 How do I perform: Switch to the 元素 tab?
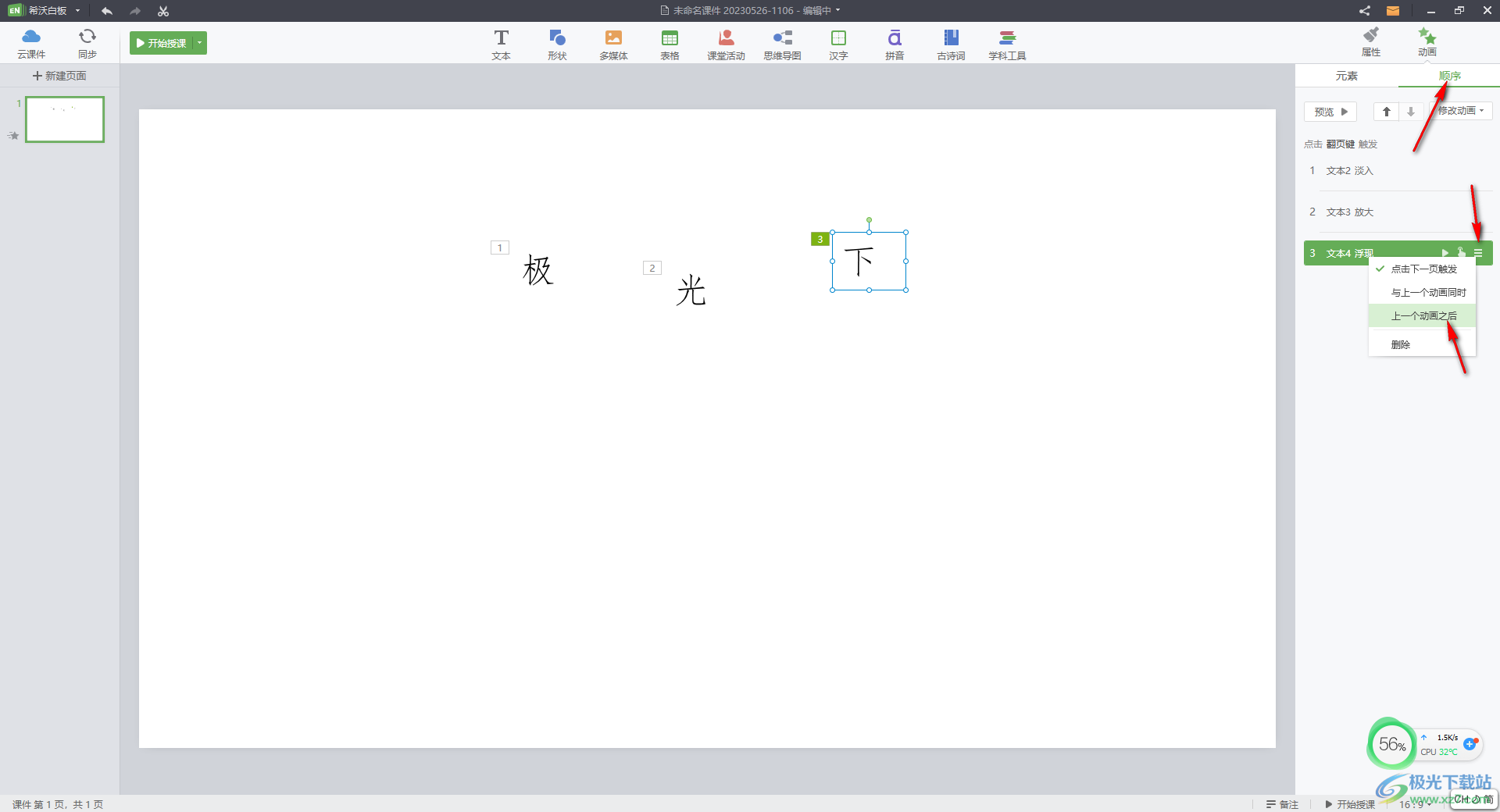pos(1347,76)
